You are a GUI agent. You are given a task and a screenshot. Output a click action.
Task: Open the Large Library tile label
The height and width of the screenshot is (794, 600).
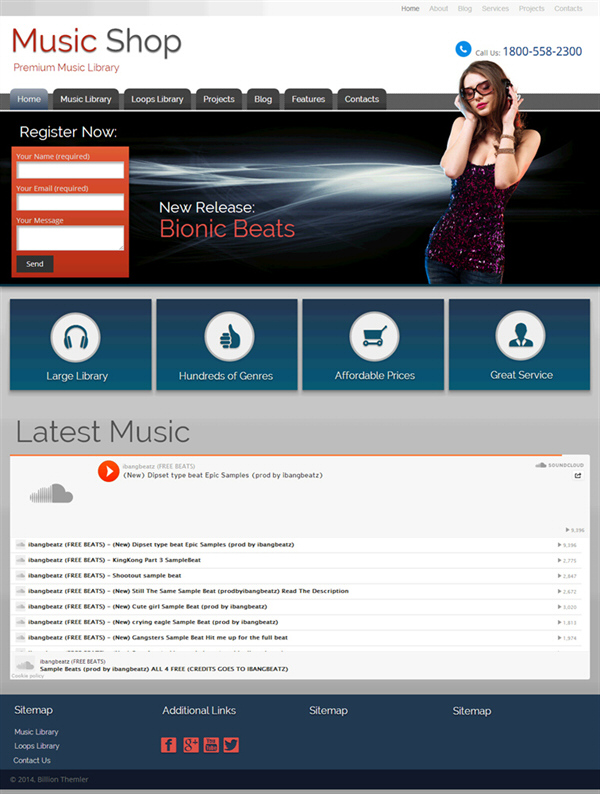coord(77,376)
